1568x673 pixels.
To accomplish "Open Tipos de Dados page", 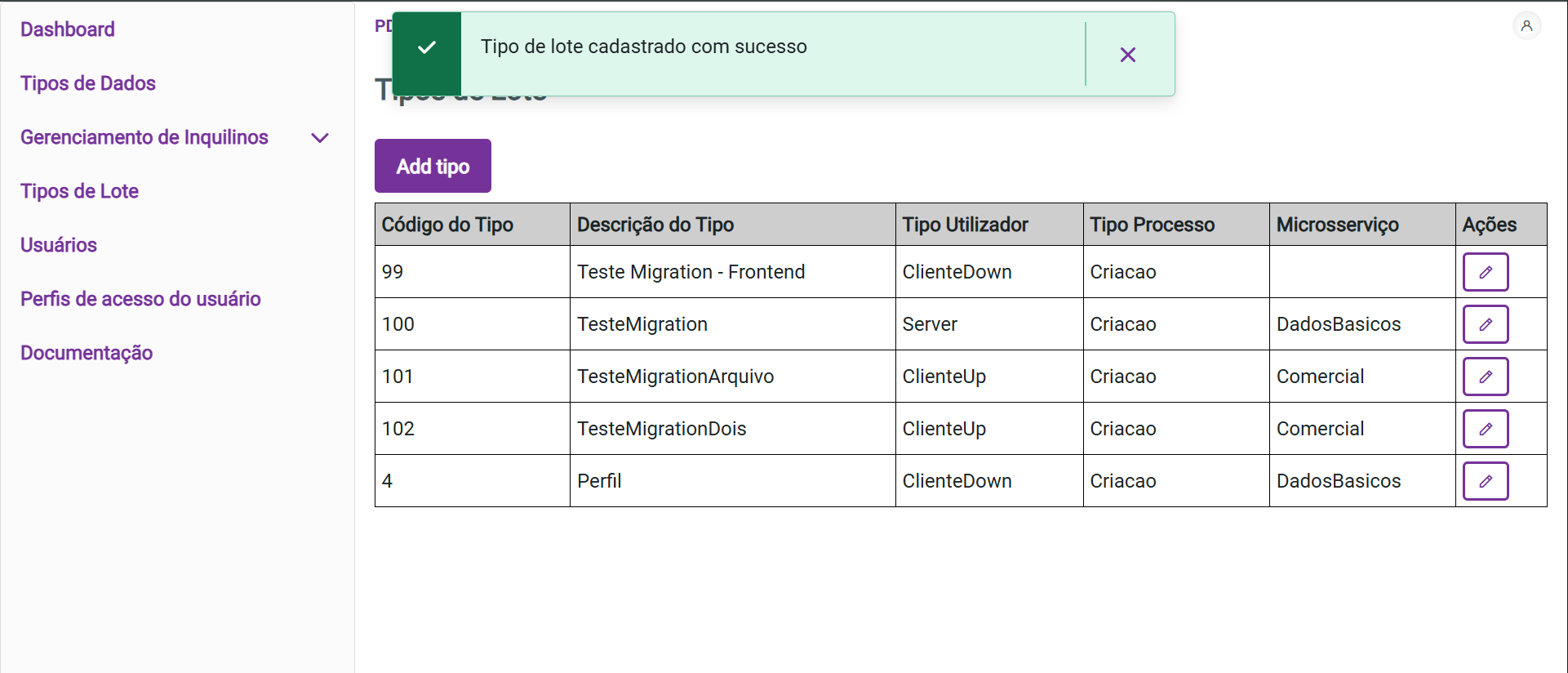I will click(88, 83).
